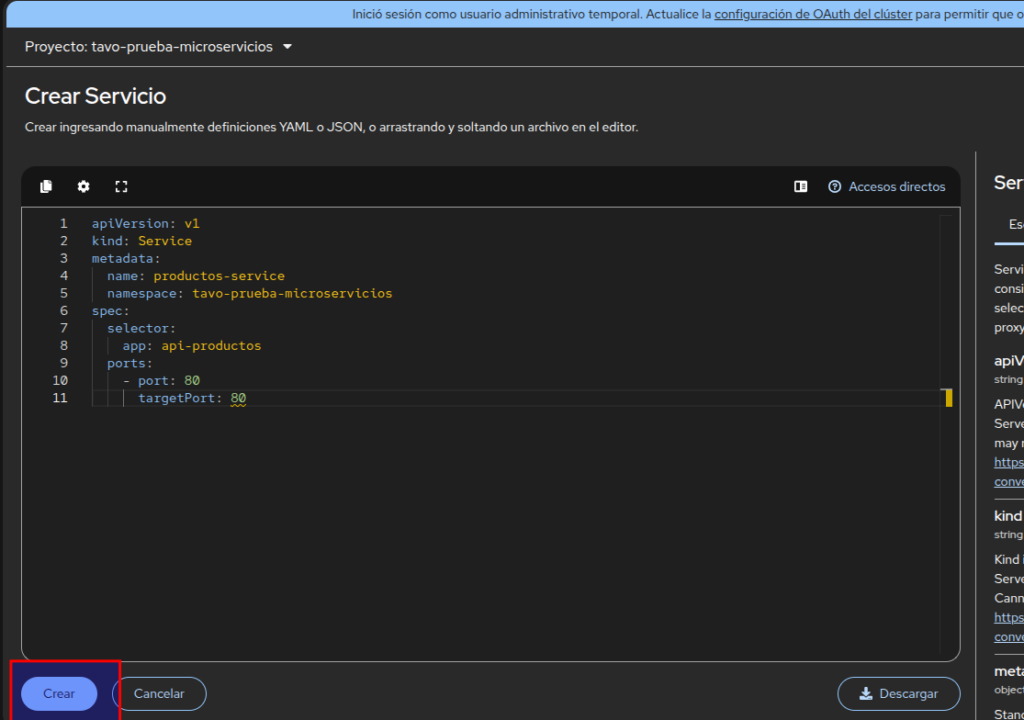Image resolution: width=1024 pixels, height=720 pixels.
Task: Toggle fullscreen editor icon
Action: tap(121, 187)
